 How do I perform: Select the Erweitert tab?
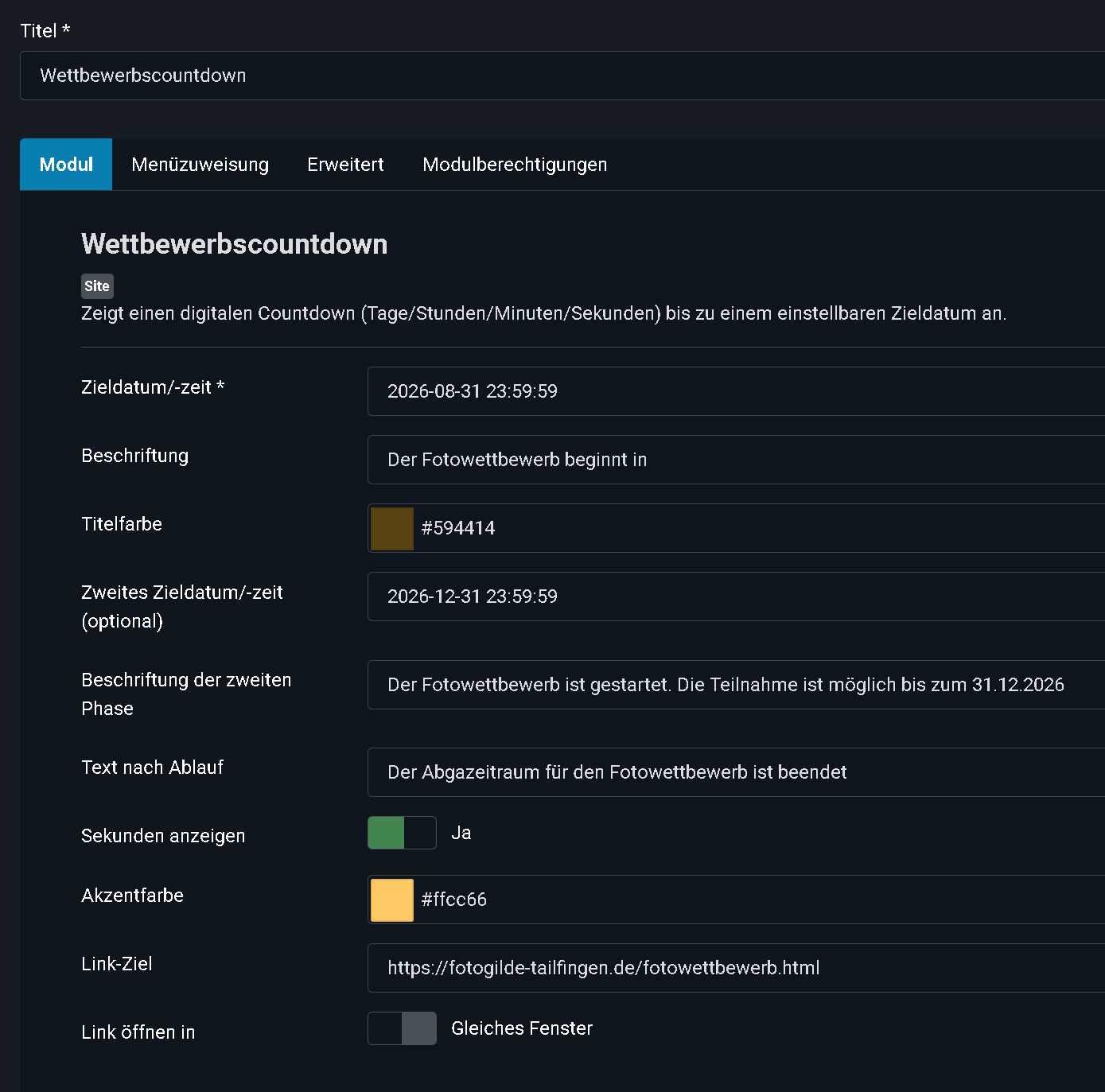pyautogui.click(x=345, y=165)
